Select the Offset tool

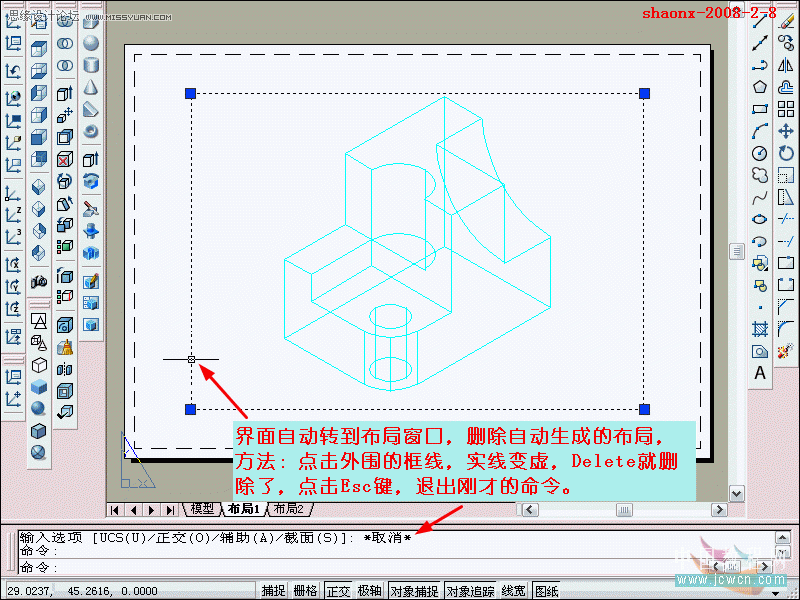[786, 87]
